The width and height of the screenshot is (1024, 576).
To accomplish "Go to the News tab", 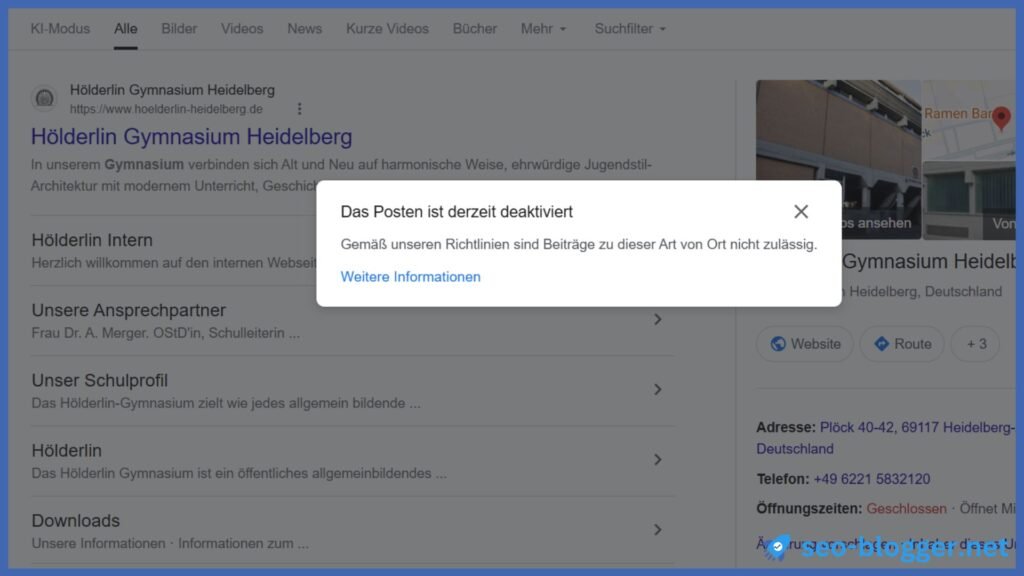I will [x=304, y=29].
